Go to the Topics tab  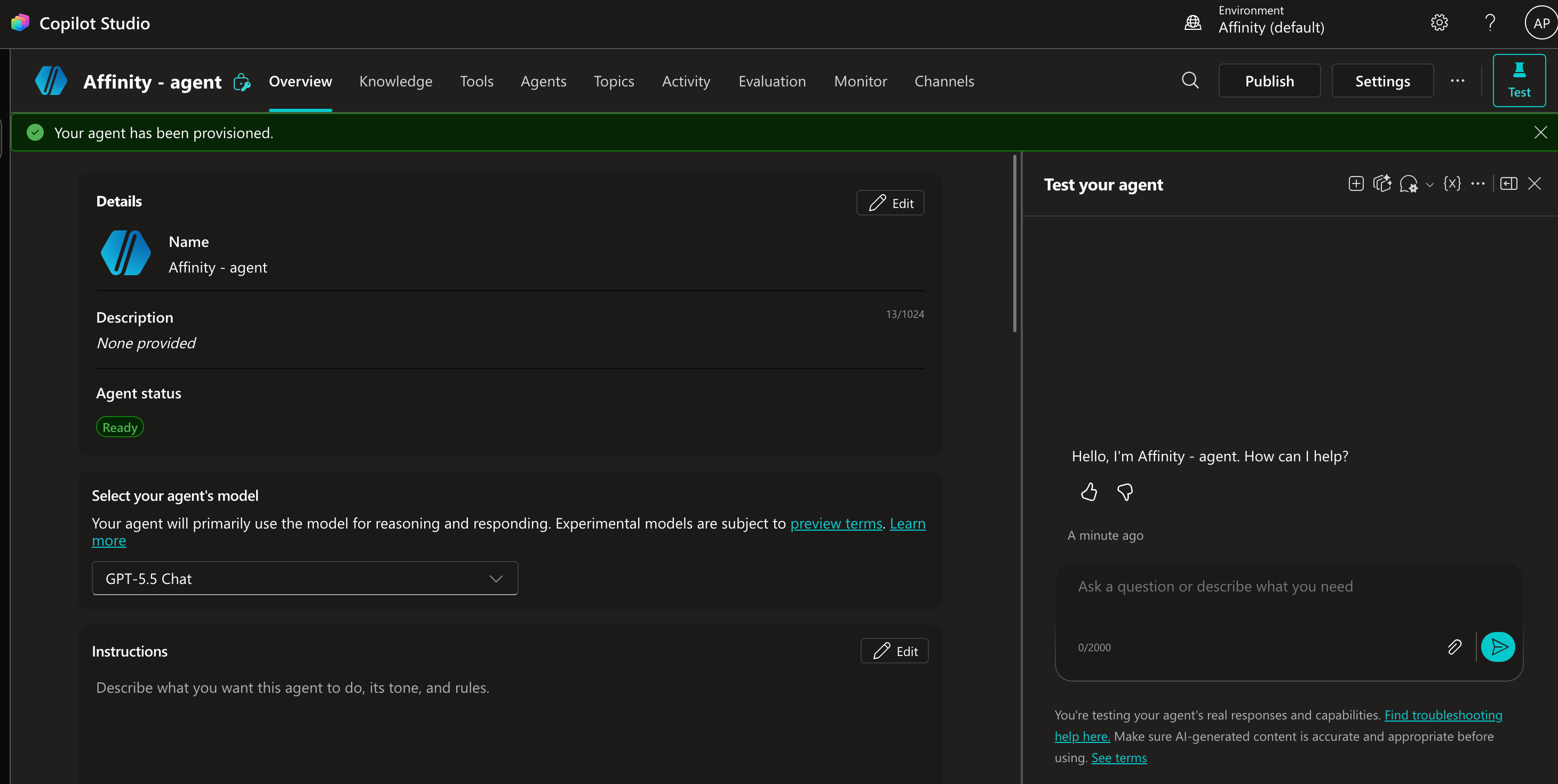pyautogui.click(x=613, y=81)
